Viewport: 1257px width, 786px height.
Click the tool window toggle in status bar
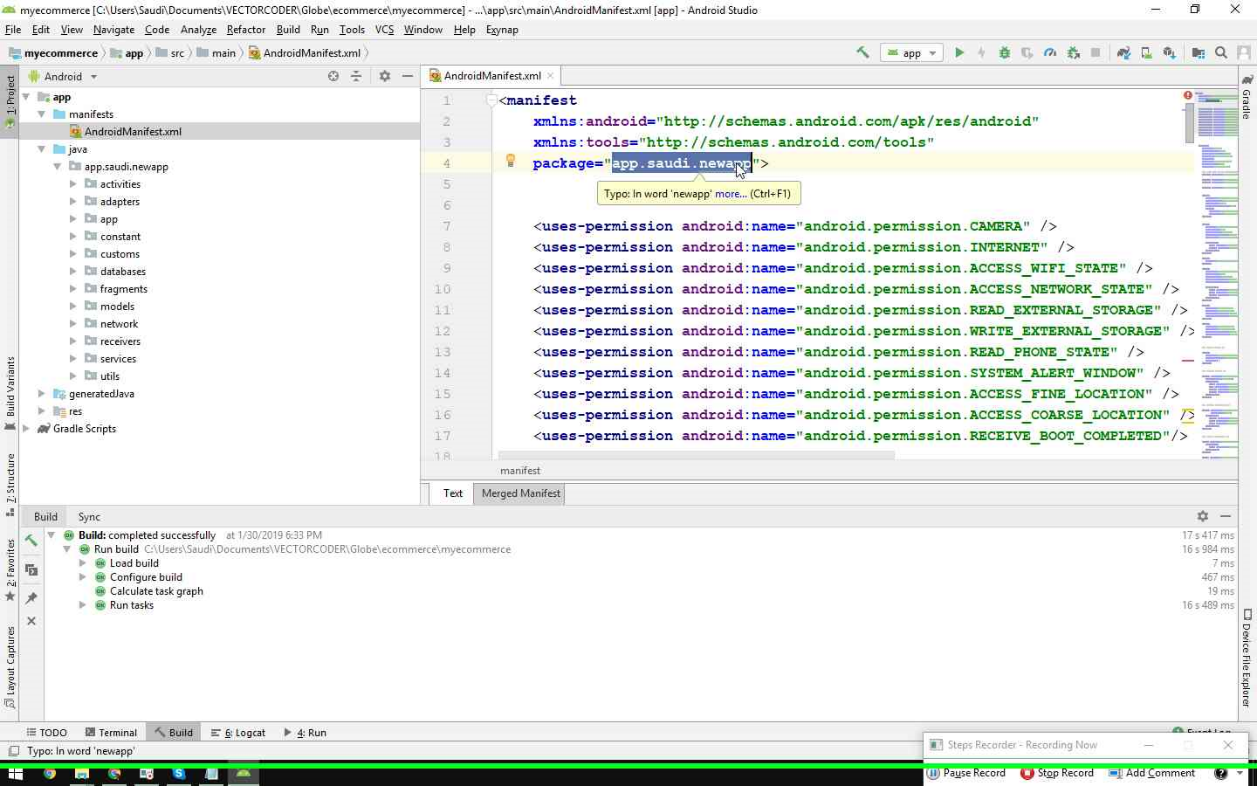[13, 751]
